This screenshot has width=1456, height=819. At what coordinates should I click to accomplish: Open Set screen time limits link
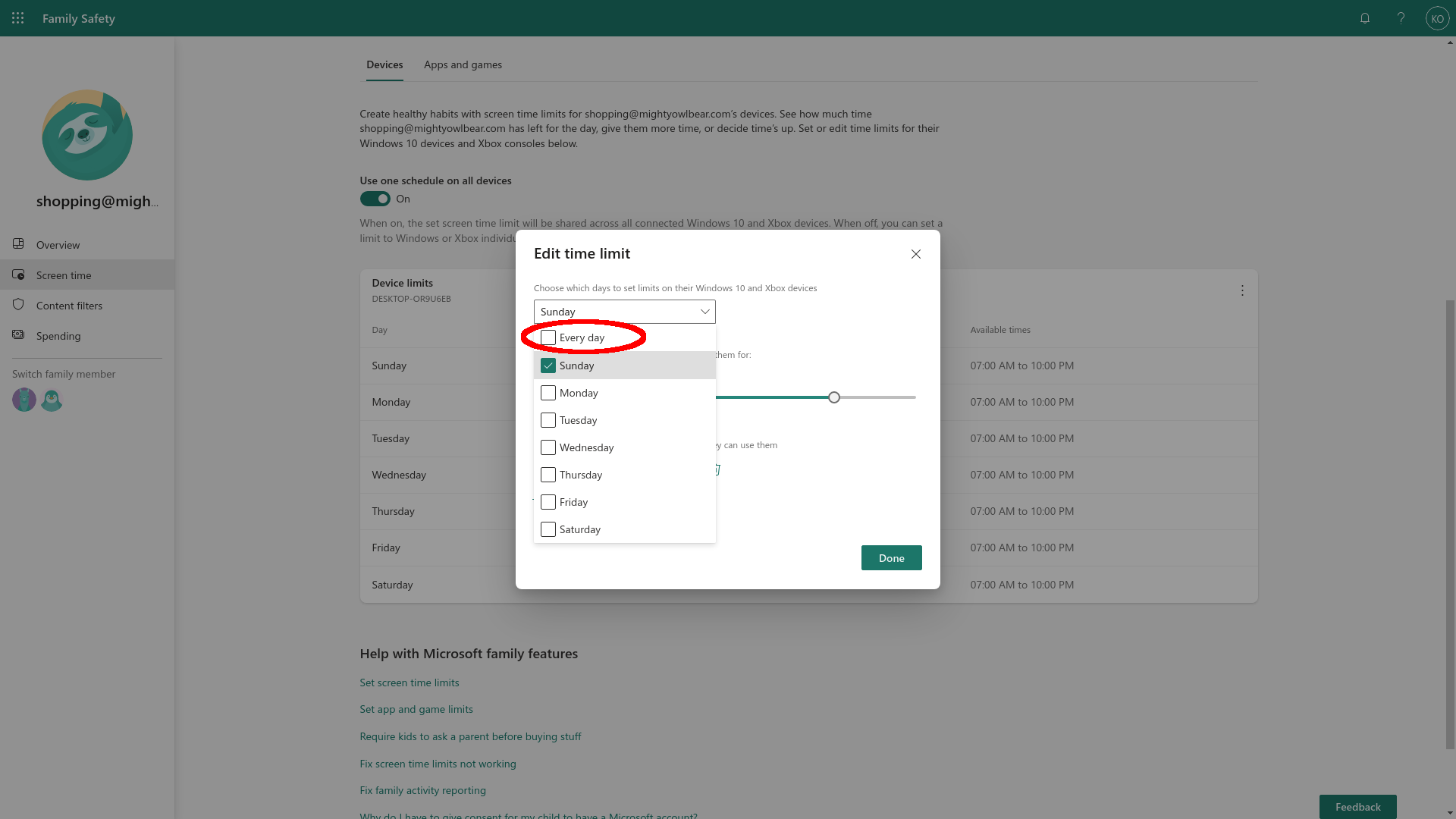[409, 682]
